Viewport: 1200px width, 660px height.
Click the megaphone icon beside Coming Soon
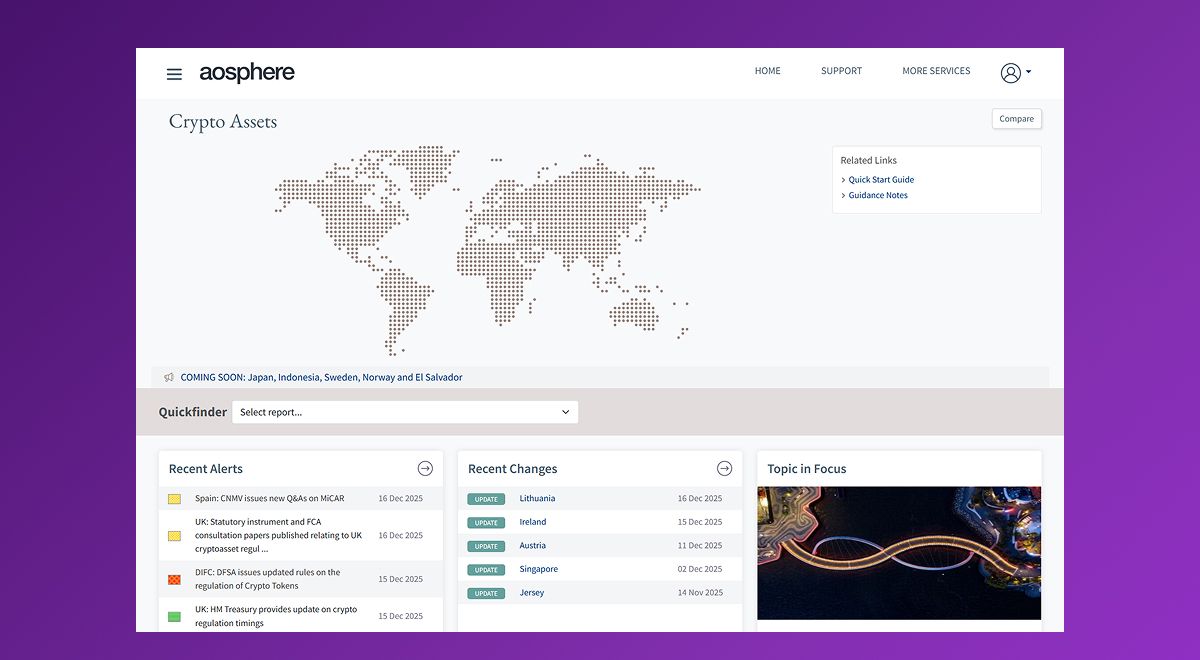click(168, 378)
